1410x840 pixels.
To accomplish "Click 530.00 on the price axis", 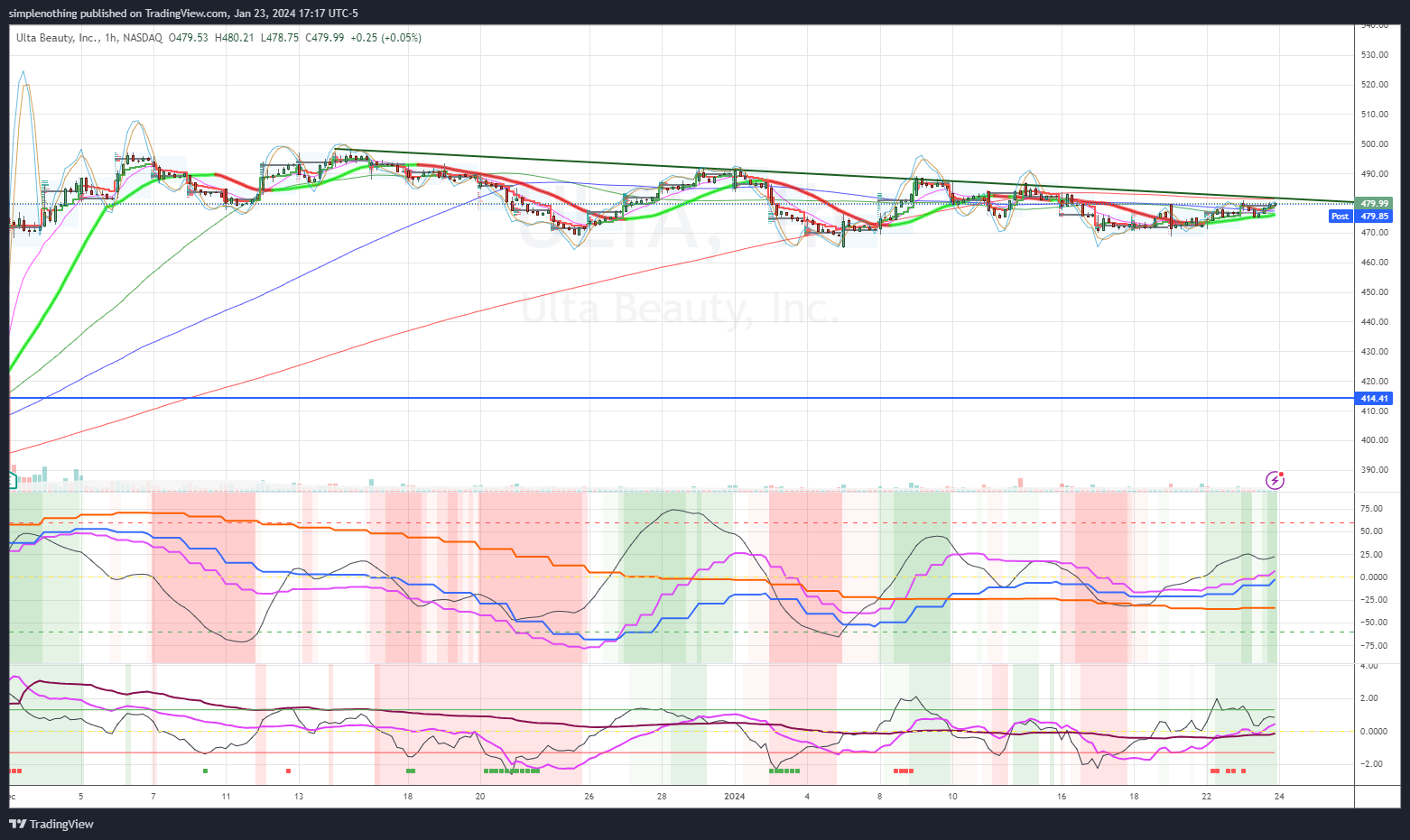I will pyautogui.click(x=1375, y=55).
